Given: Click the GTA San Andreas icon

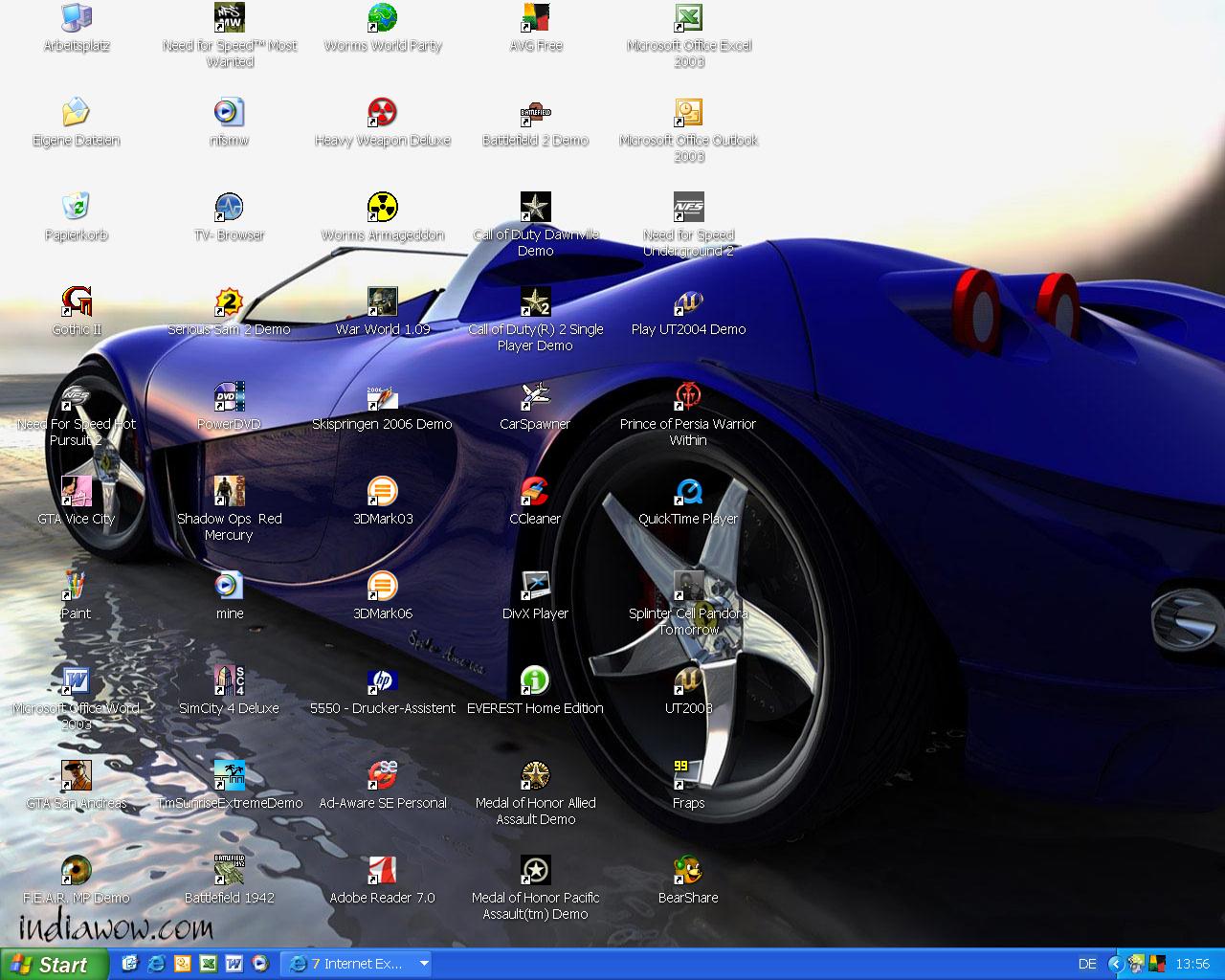Looking at the screenshot, I should point(76,776).
